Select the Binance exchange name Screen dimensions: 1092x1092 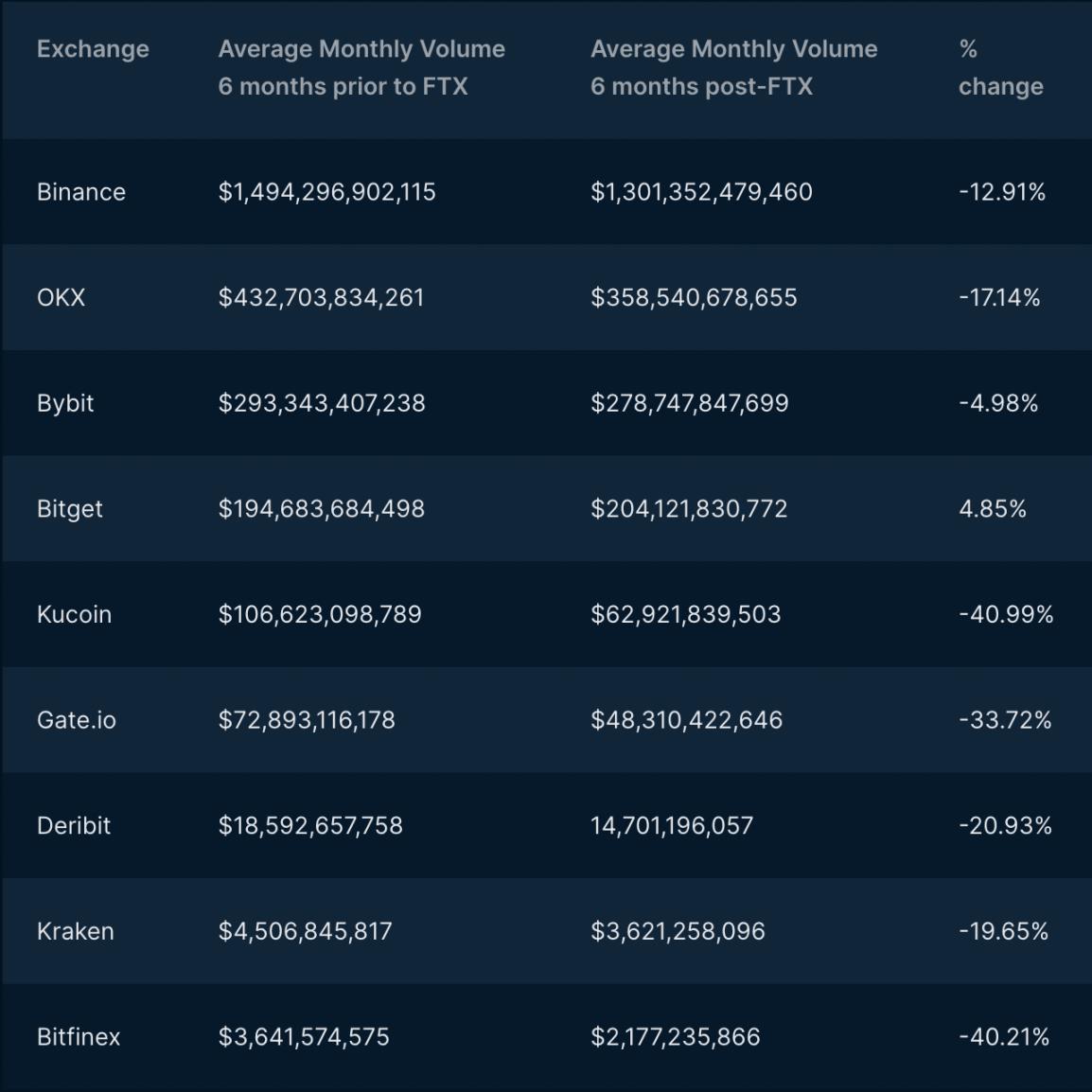(x=81, y=192)
